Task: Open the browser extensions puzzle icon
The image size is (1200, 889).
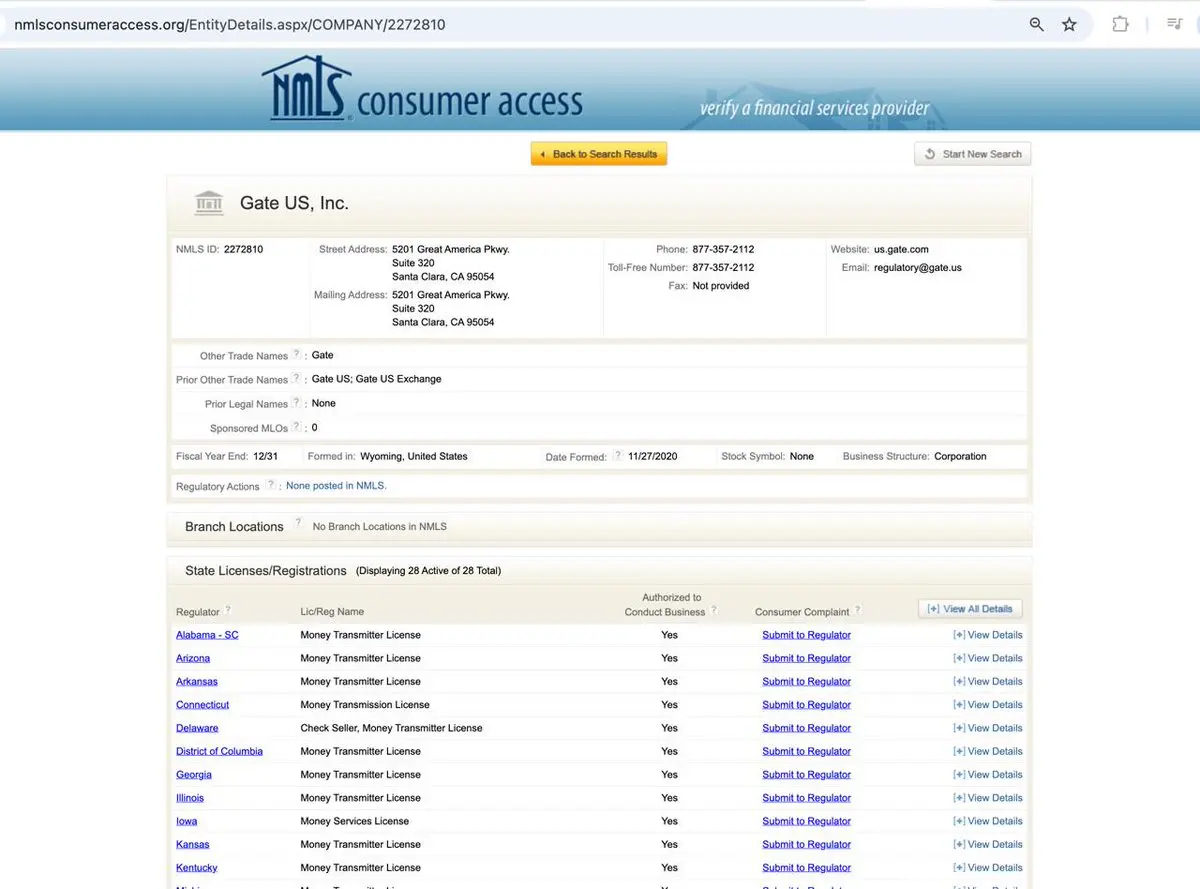Action: point(1121,24)
